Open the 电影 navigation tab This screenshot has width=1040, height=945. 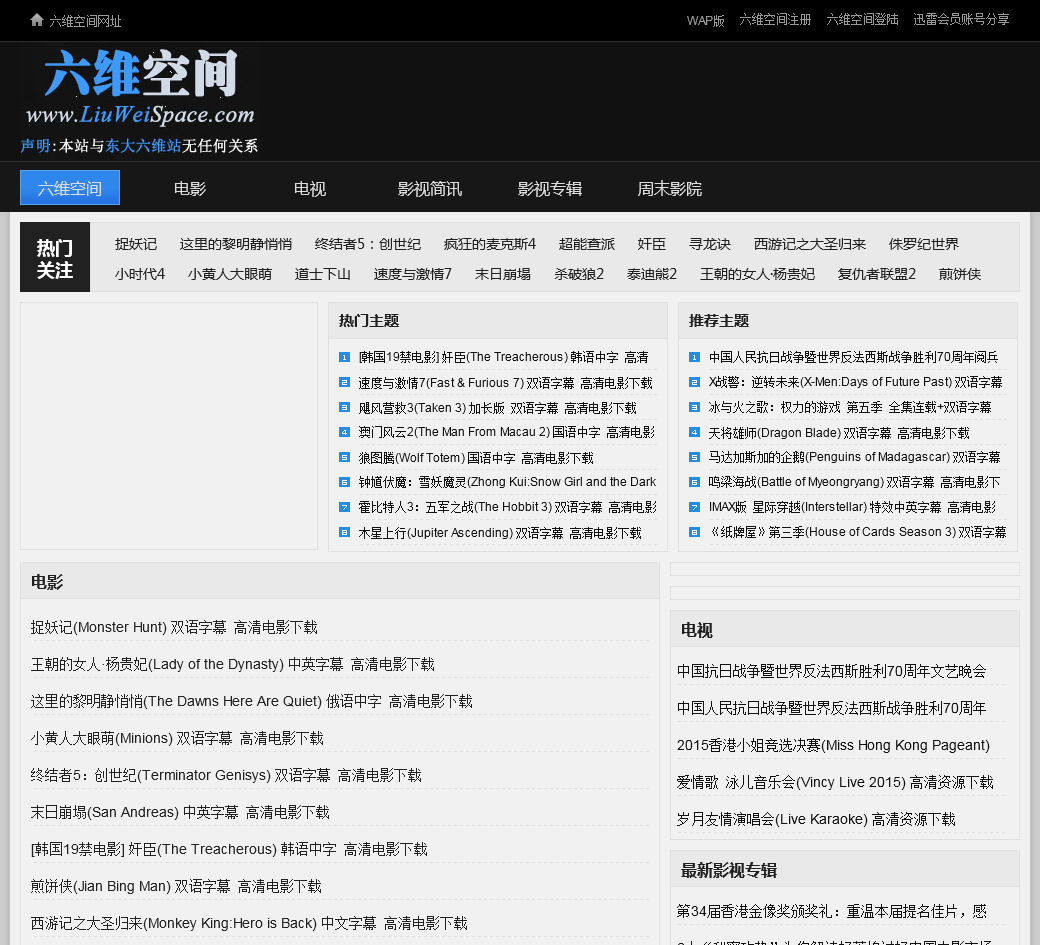point(190,188)
